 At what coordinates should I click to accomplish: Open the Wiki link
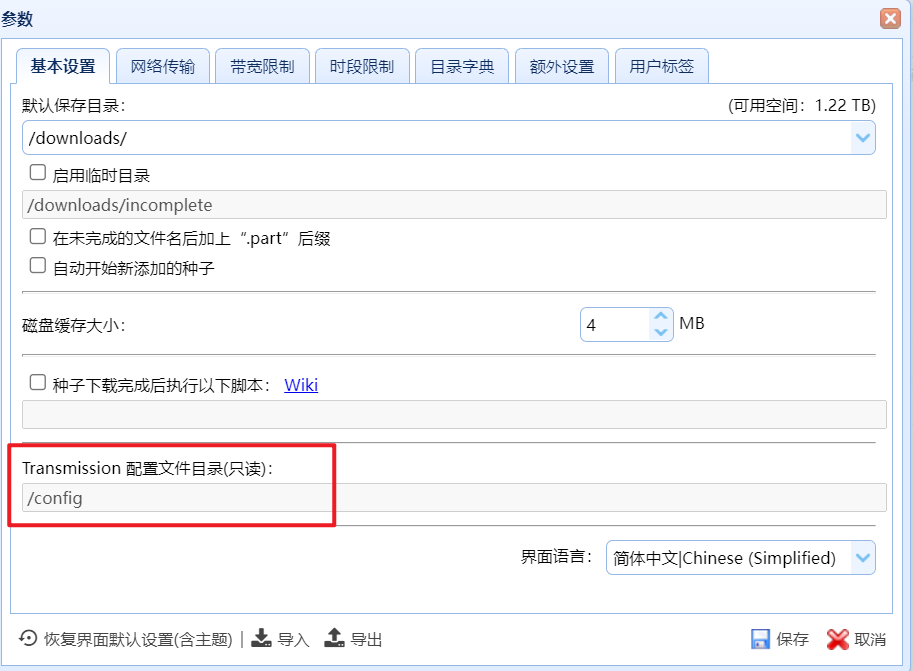pos(301,383)
